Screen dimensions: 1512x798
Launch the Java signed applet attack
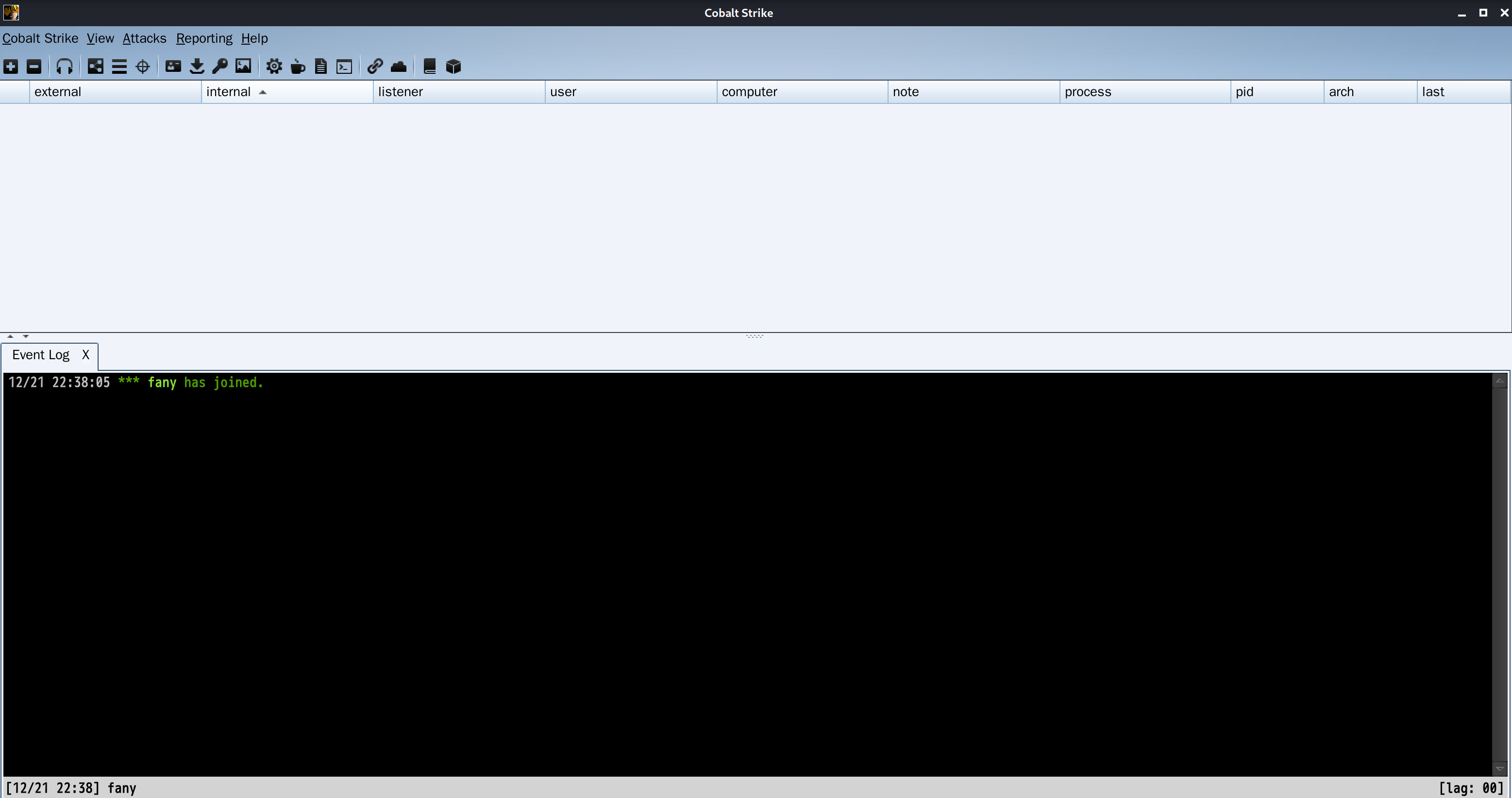coord(298,66)
